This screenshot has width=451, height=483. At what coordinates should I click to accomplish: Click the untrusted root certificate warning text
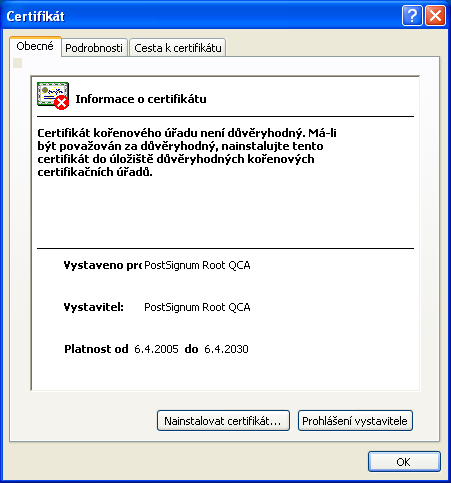(187, 152)
